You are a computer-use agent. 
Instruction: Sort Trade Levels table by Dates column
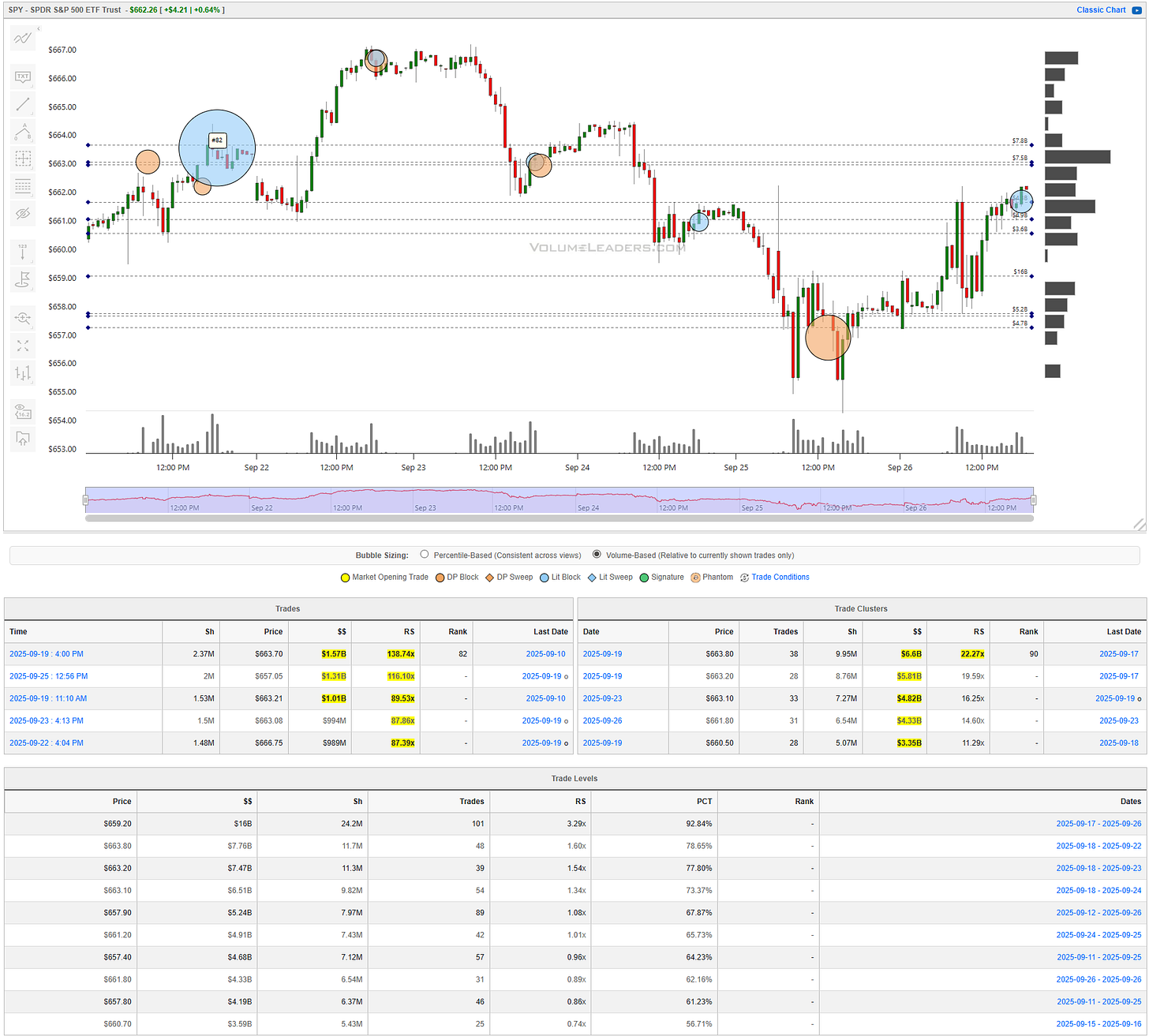982,801
